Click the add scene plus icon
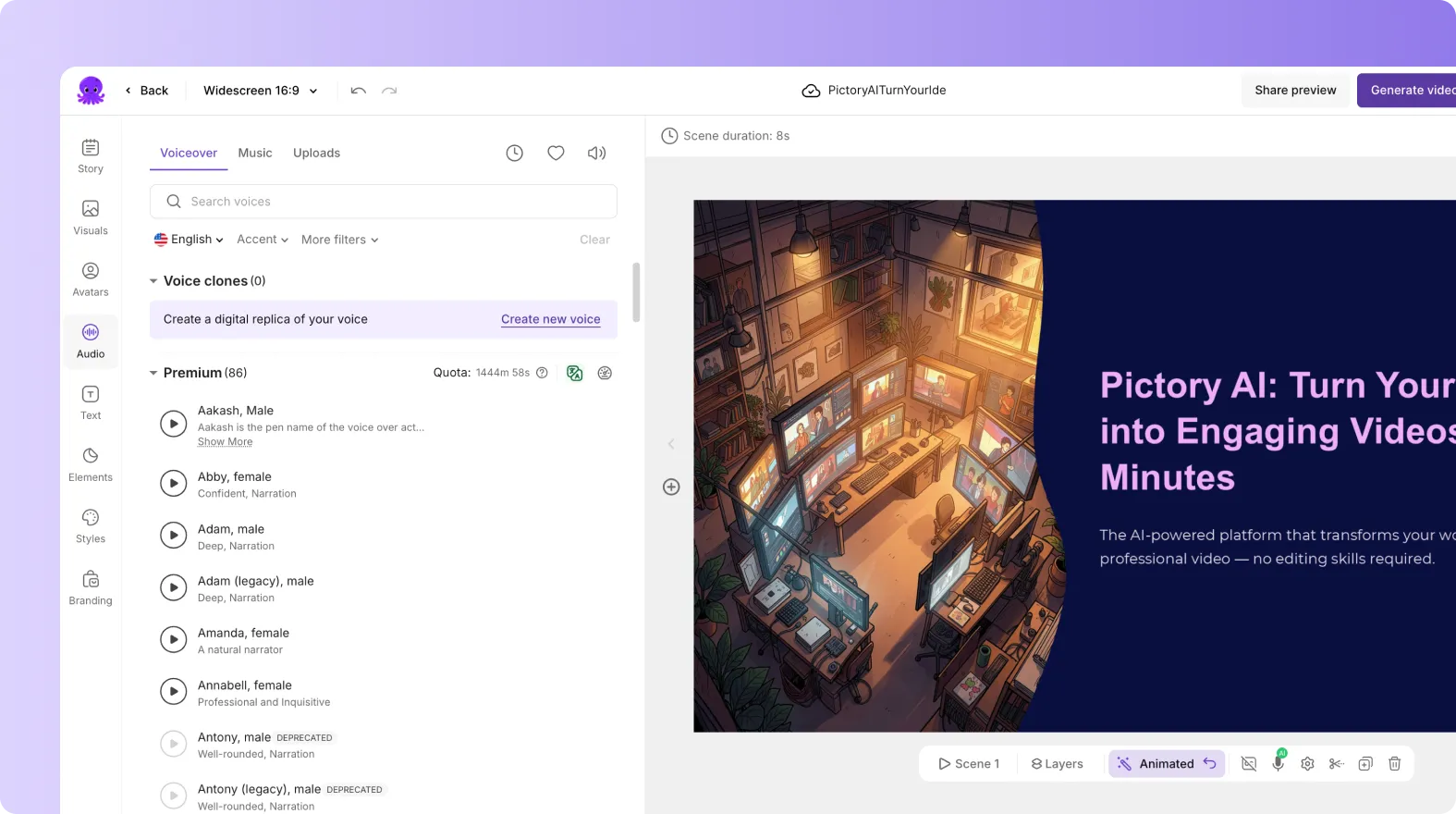Viewport: 1456px width, 814px height. pos(671,487)
